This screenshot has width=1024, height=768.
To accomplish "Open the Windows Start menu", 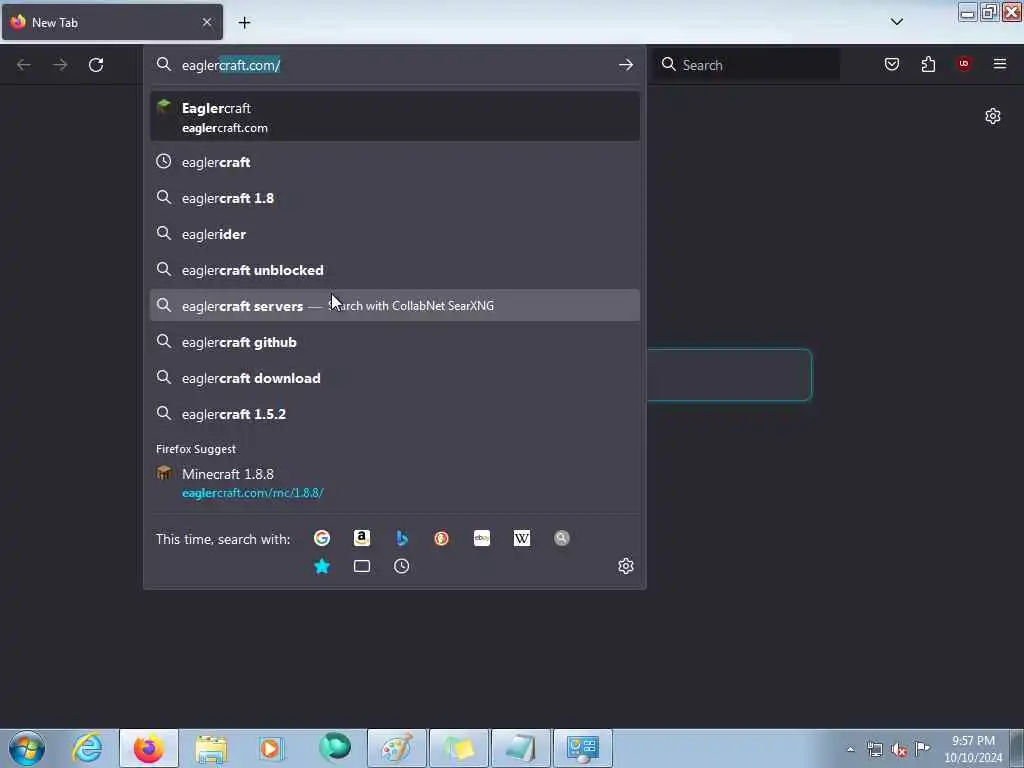I will click(27, 748).
